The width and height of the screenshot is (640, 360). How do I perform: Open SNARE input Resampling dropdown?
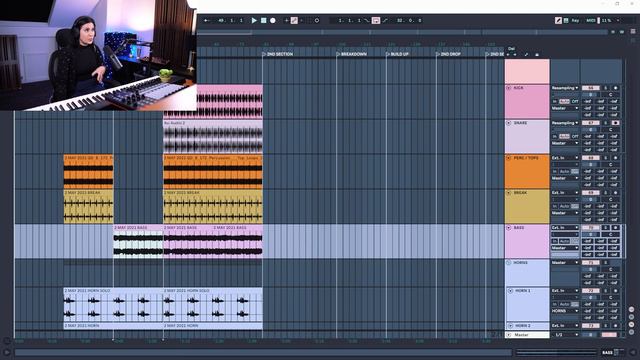click(565, 123)
